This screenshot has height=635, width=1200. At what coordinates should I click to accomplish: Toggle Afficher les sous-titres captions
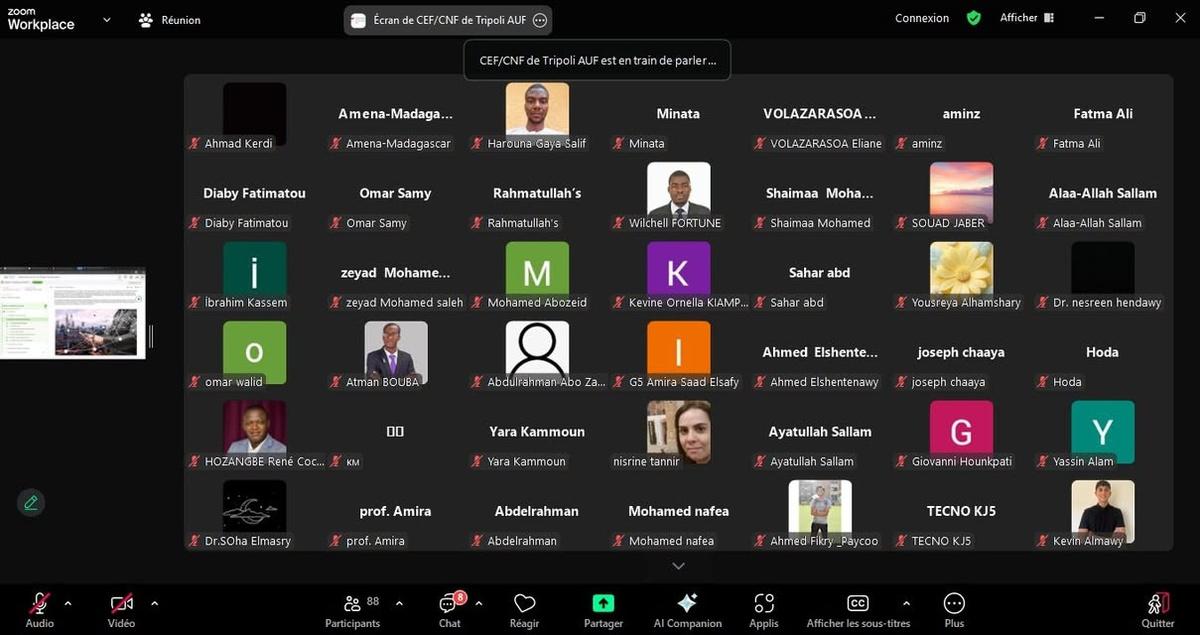point(858,609)
